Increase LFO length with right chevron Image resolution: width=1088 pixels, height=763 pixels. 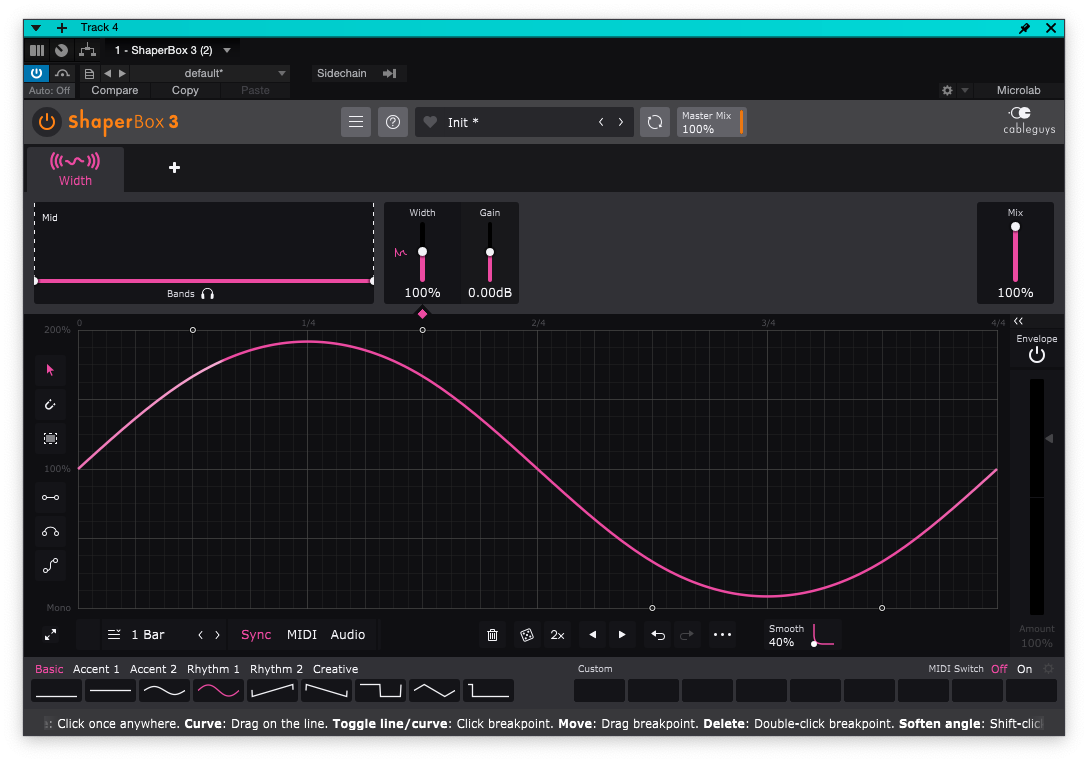pos(217,635)
